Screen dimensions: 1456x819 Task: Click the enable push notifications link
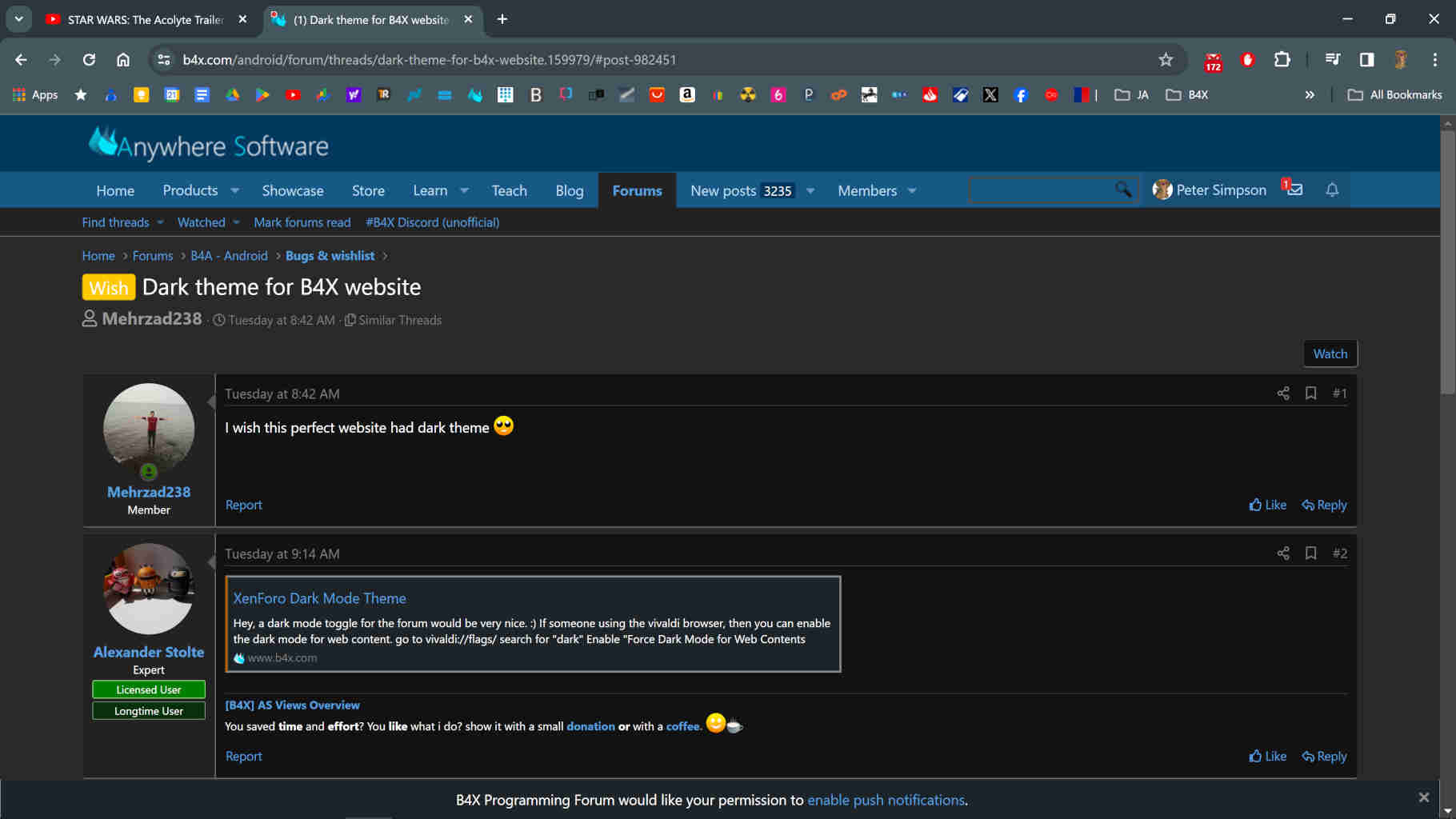pyautogui.click(x=886, y=800)
